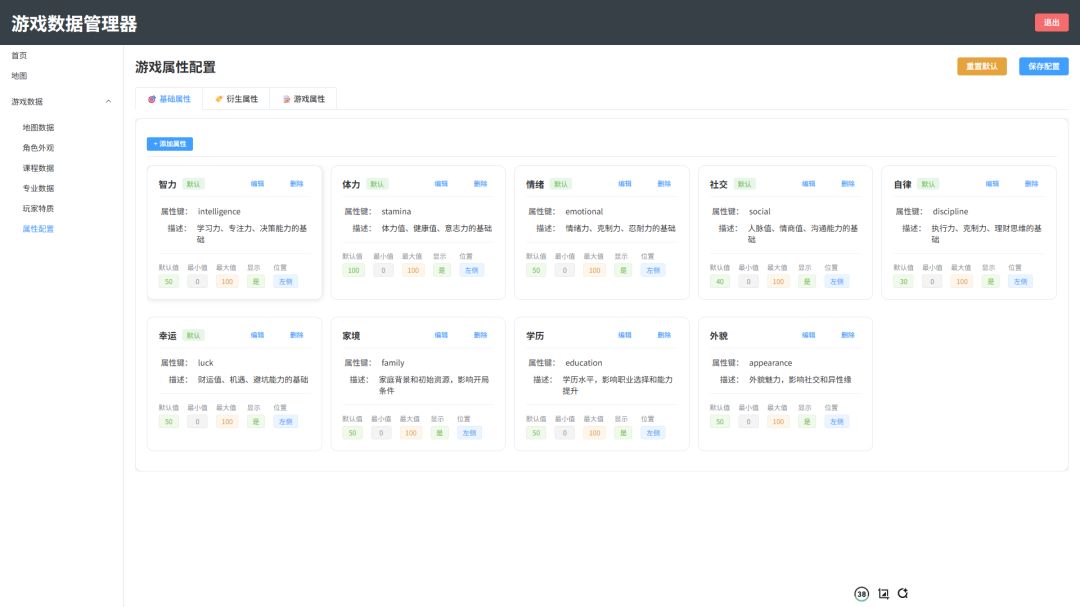Screen dimensions: 1080x607
Task: Click the 游戏数据管理器 header title
Action: (74, 24)
